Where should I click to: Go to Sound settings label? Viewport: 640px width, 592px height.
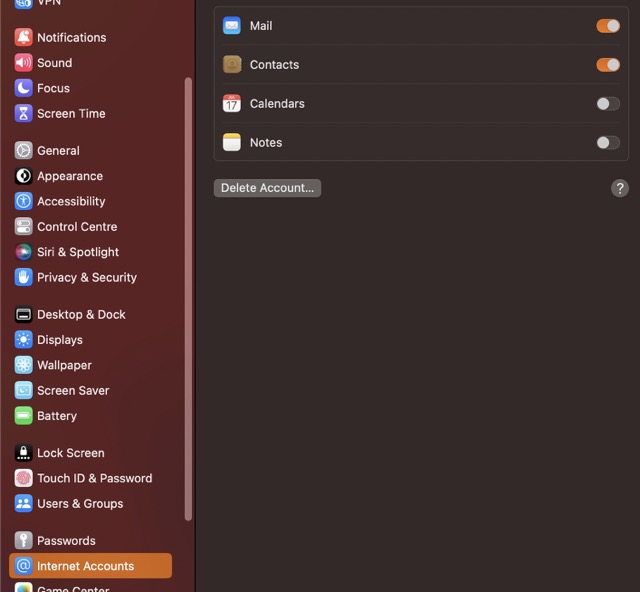[55, 63]
